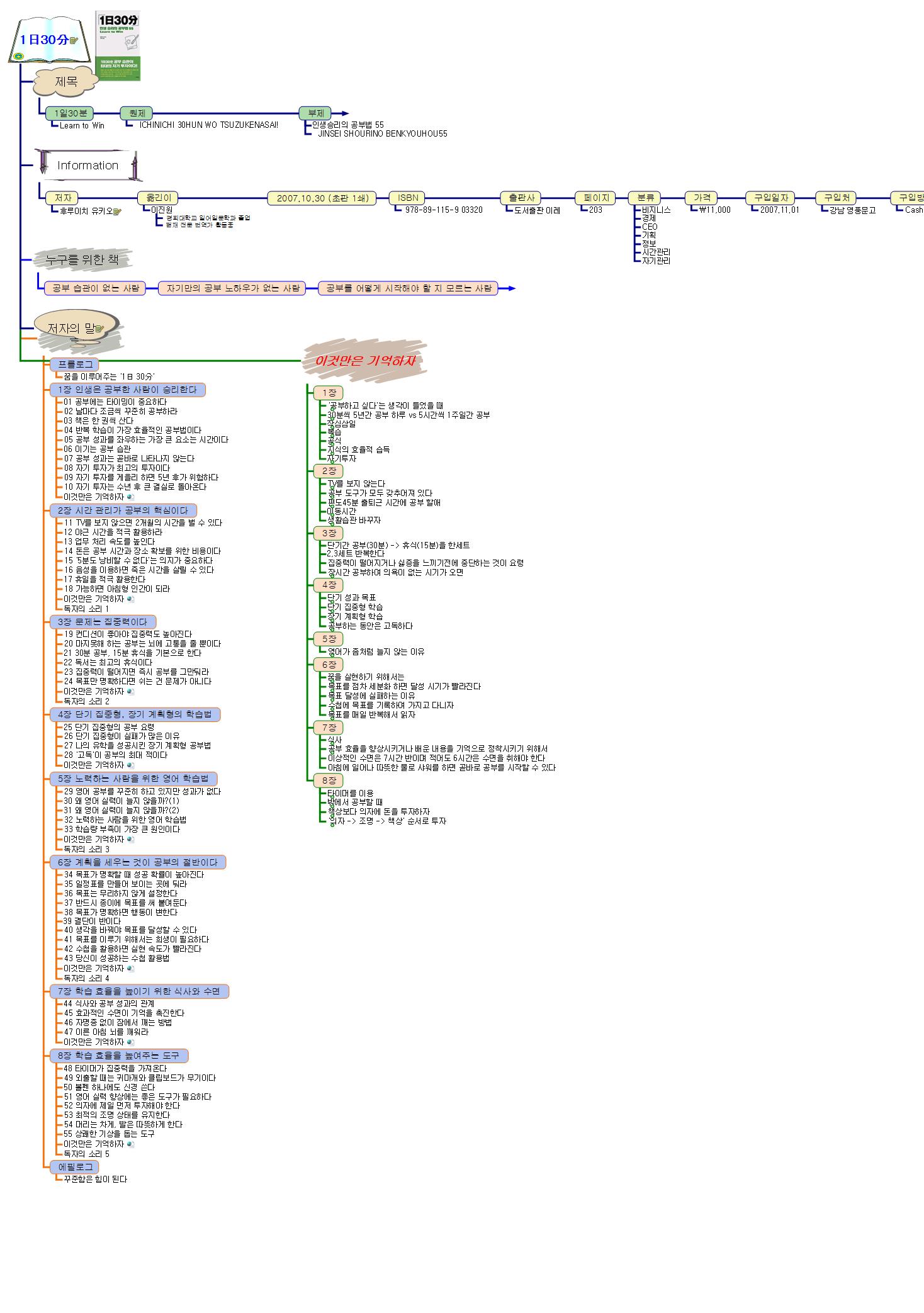Click the arrow right of the 부제 node
Screen dimensions: 924x1313
pyautogui.click(x=344, y=113)
